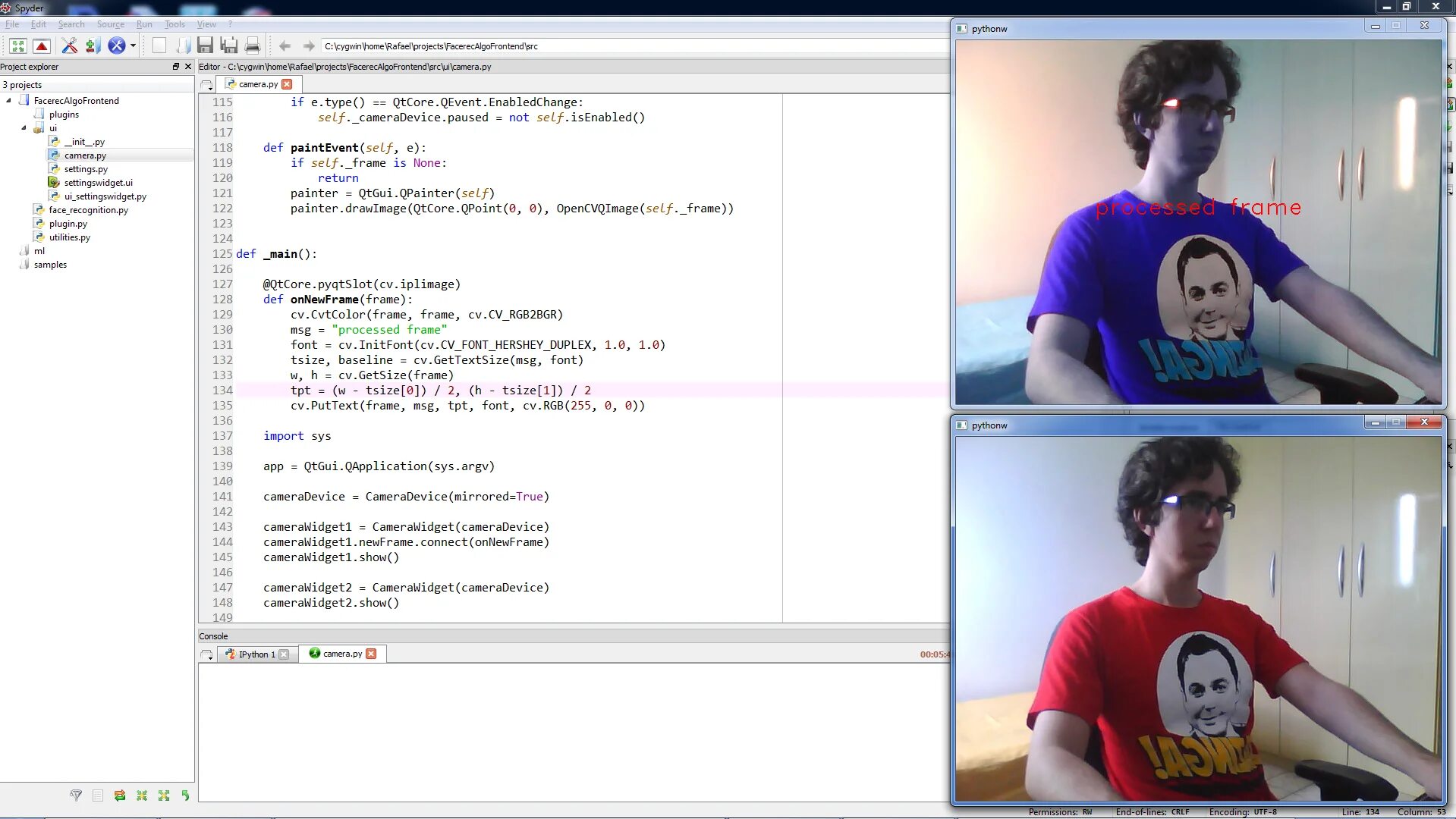
Task: Open the Edit menu
Action: pos(39,24)
